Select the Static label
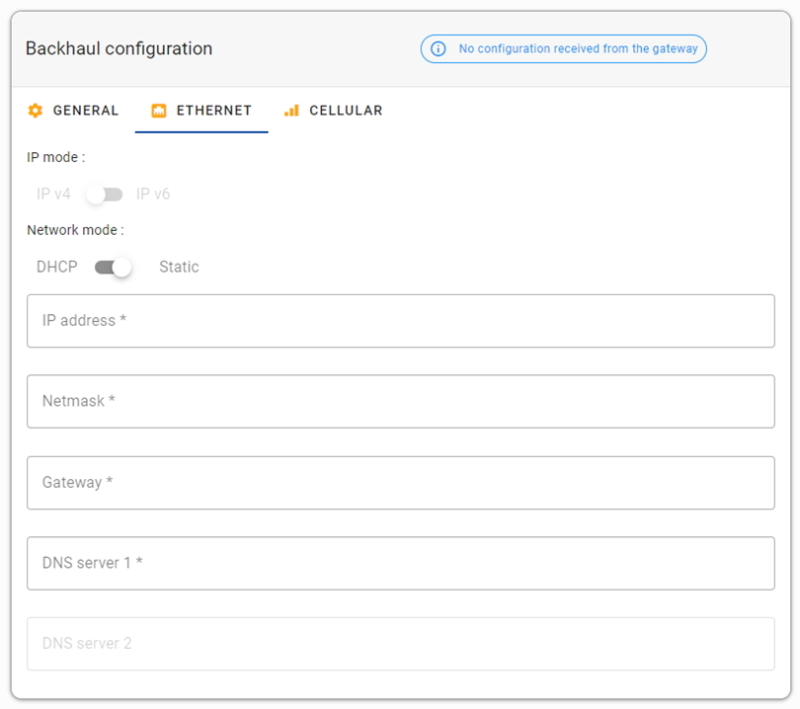The height and width of the screenshot is (709, 800). tap(179, 267)
